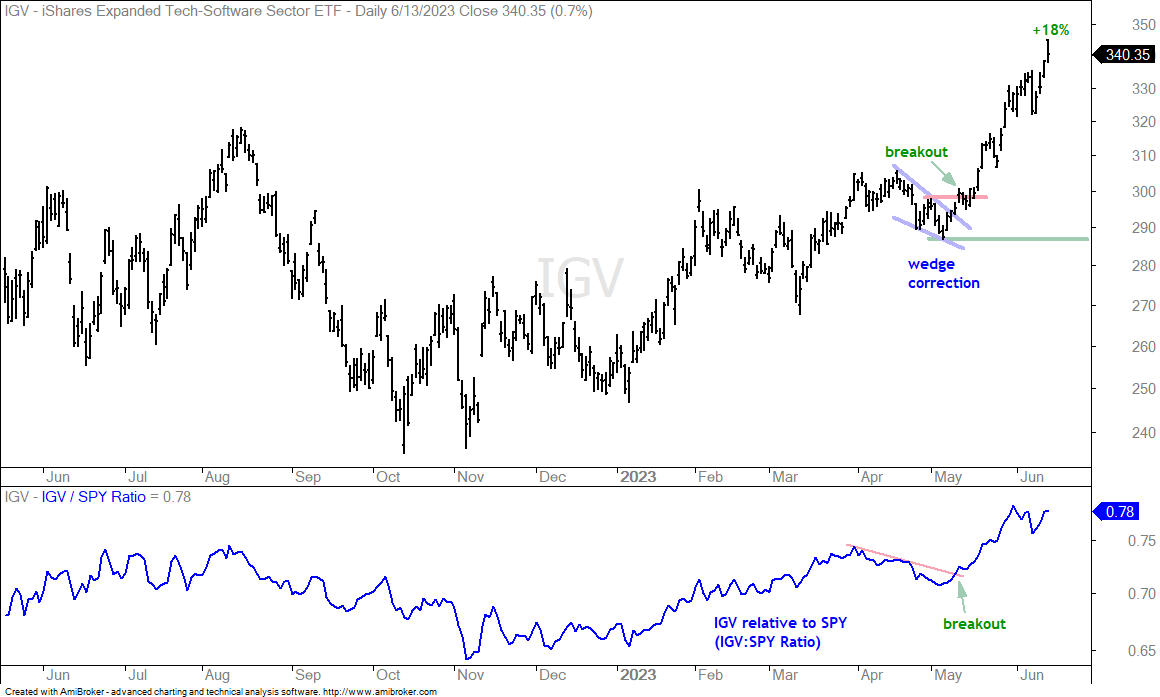Screen dimensions: 1160x697
Task: Click the IGV / SPY Ratio title
Action: pyautogui.click(x=94, y=497)
